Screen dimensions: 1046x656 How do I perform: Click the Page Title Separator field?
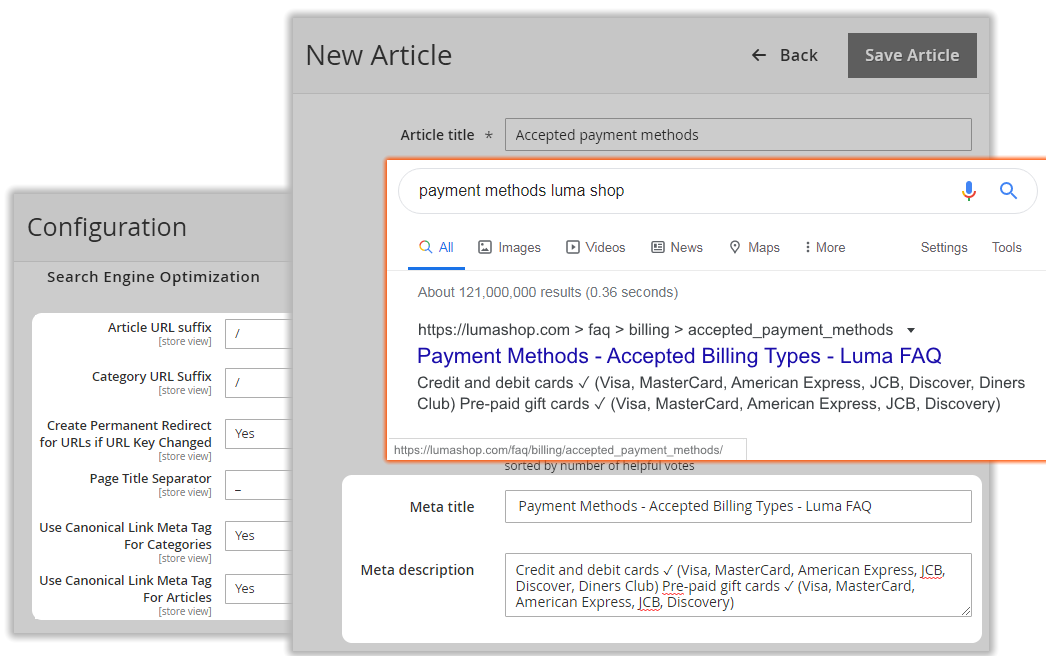[259, 485]
